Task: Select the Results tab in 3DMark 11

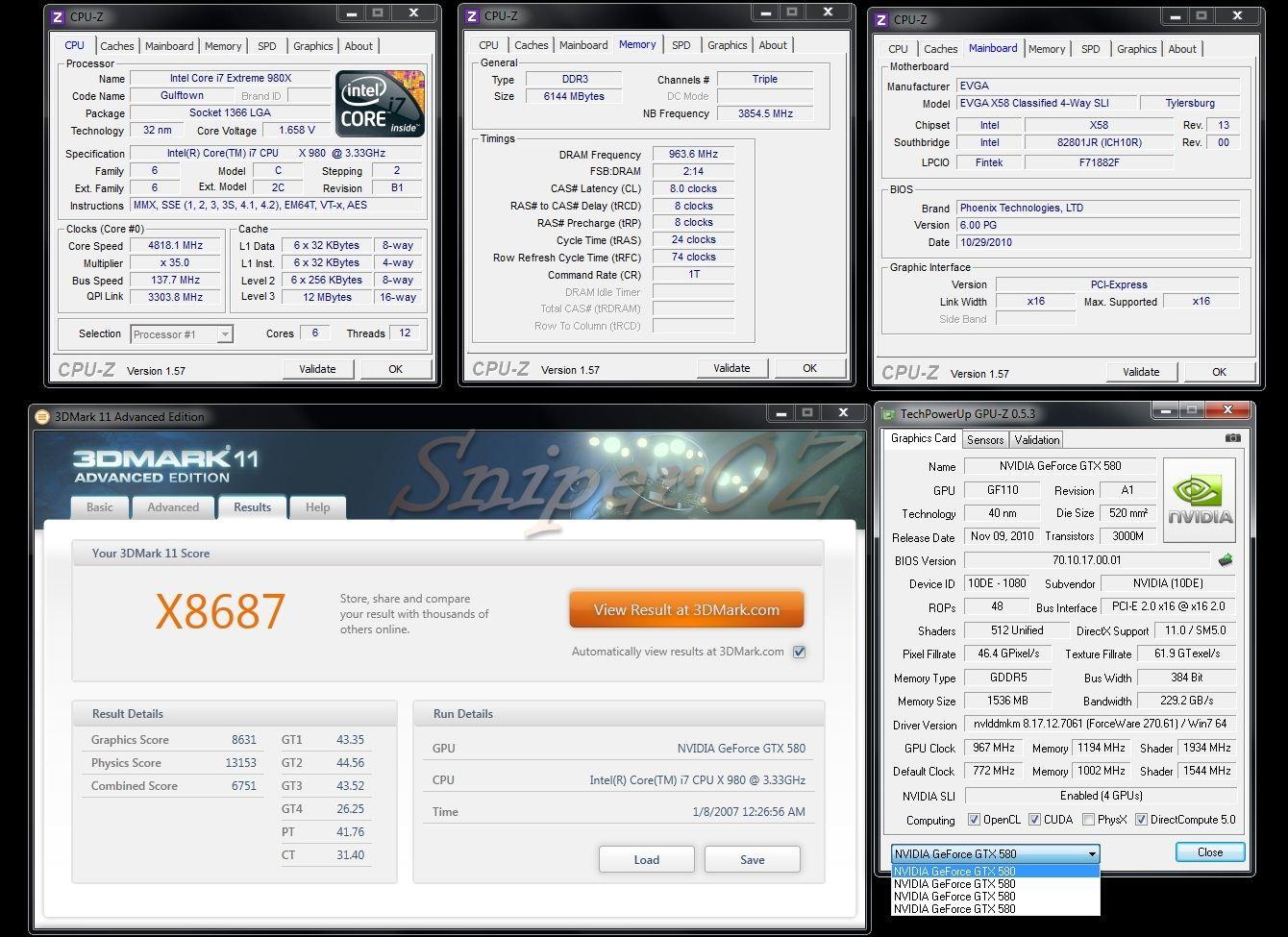Action: click(252, 506)
